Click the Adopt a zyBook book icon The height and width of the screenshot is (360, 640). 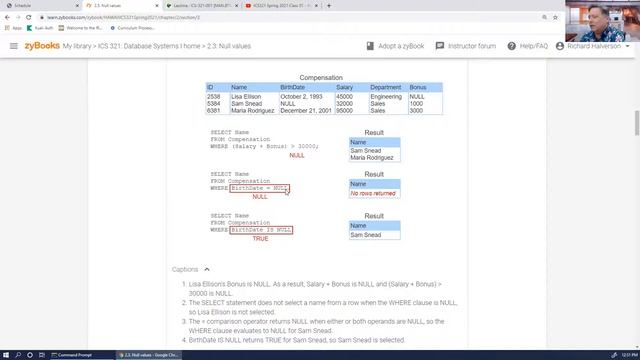370,46
